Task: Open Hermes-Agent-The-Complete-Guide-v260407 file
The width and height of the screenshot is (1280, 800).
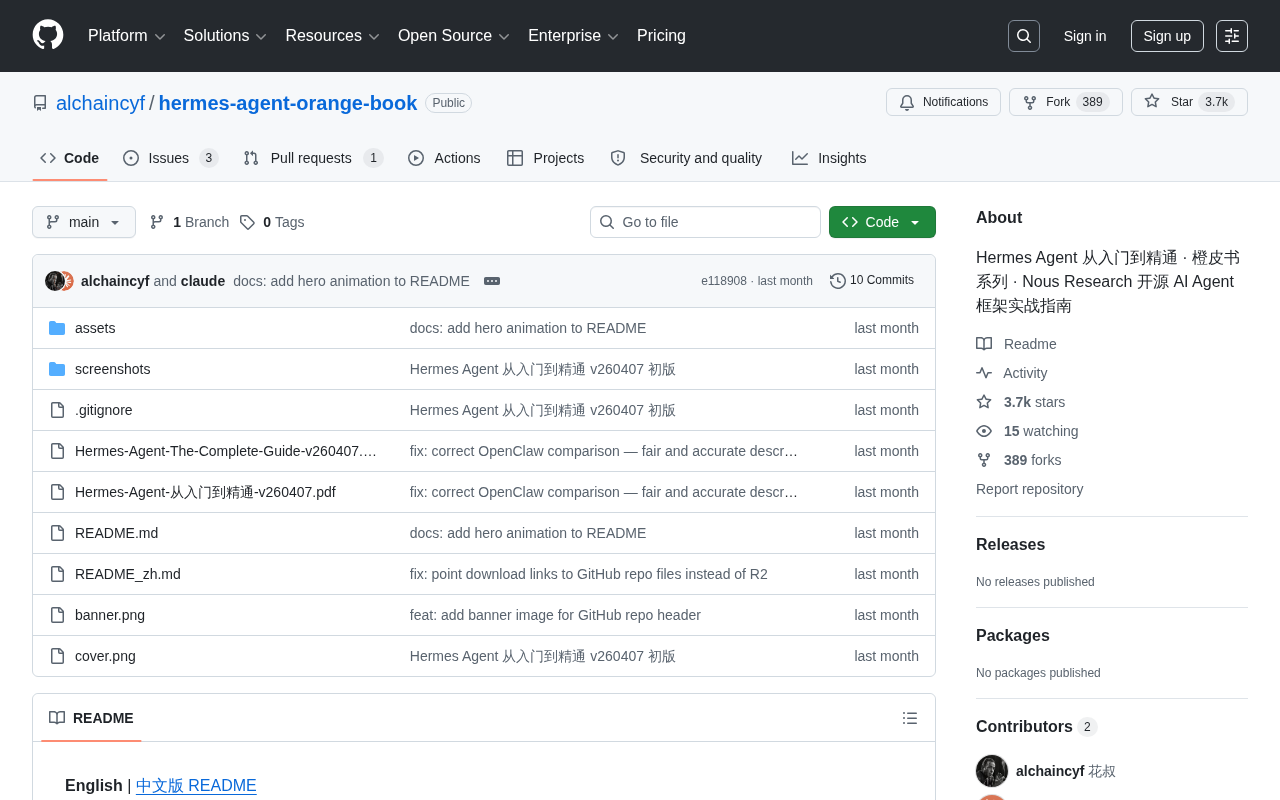Action: tap(226, 451)
